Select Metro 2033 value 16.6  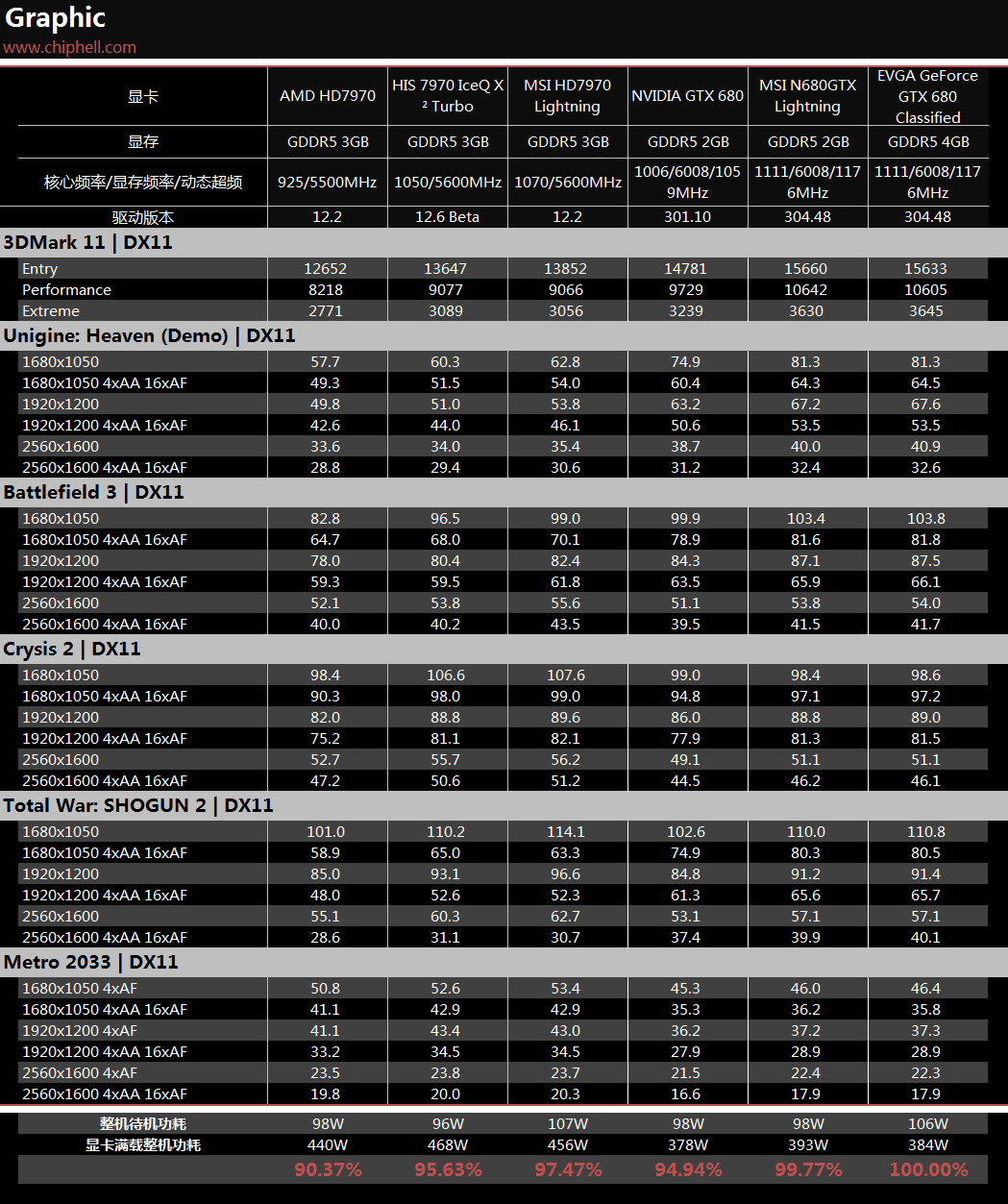(686, 1094)
